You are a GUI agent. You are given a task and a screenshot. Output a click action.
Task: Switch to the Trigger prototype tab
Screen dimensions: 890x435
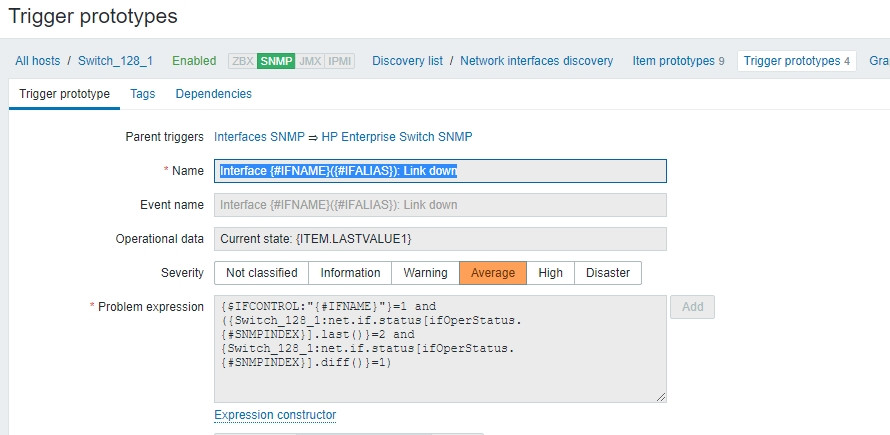click(x=65, y=94)
